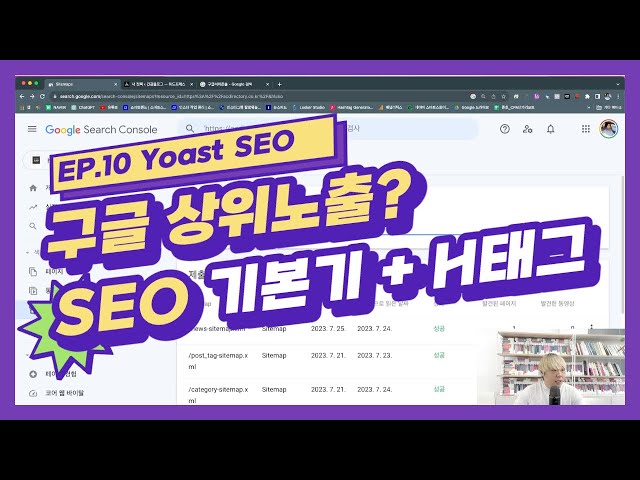Image resolution: width=640 pixels, height=480 pixels.
Task: Click the discovered videos column header
Action: [558, 304]
